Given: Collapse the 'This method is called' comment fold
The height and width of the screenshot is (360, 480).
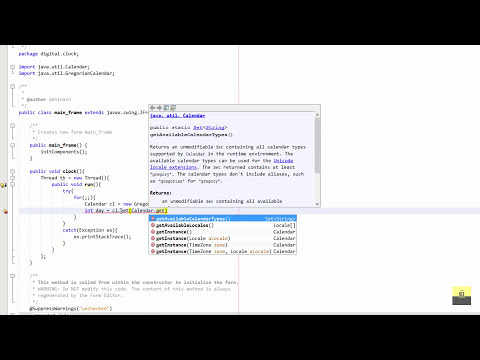Looking at the screenshot, I should pyautogui.click(x=13, y=276).
